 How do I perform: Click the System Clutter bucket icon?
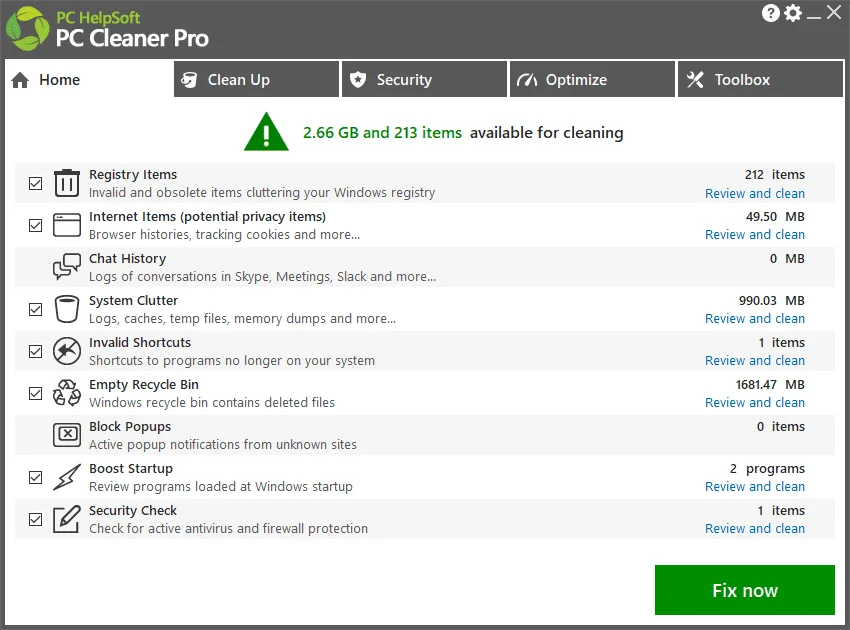67,309
